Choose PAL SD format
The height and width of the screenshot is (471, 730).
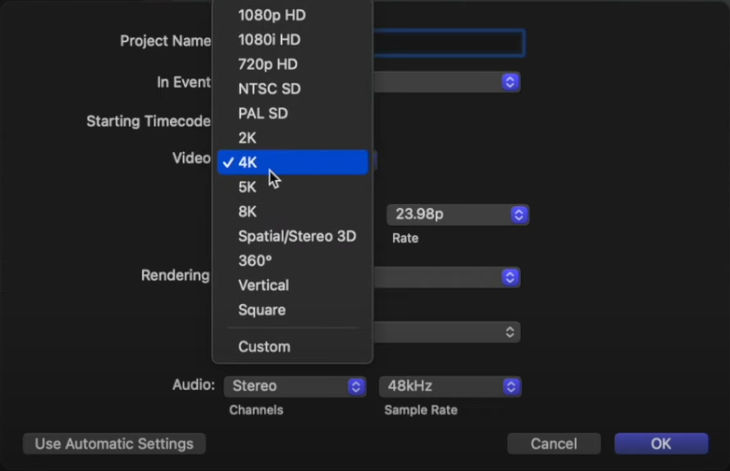(263, 113)
